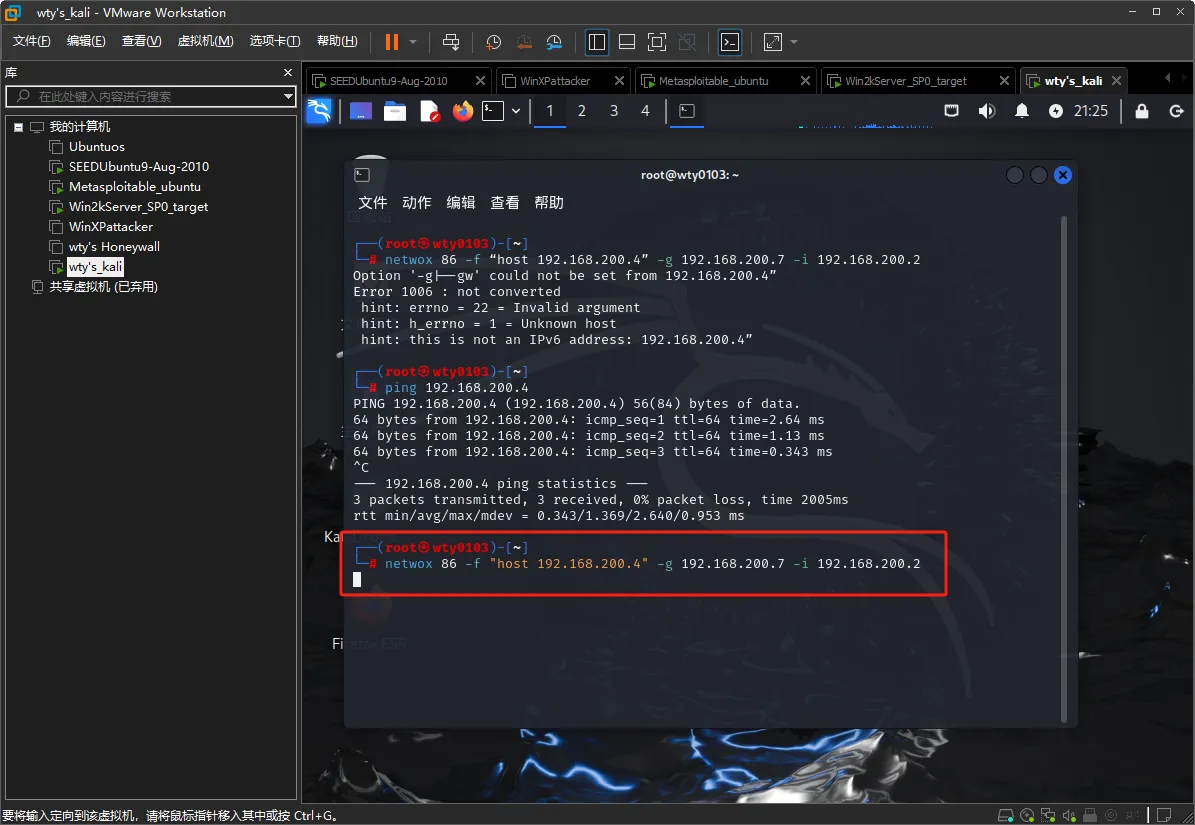Click the Unity mode toolbar icon
The image size is (1195, 825).
(x=687, y=42)
